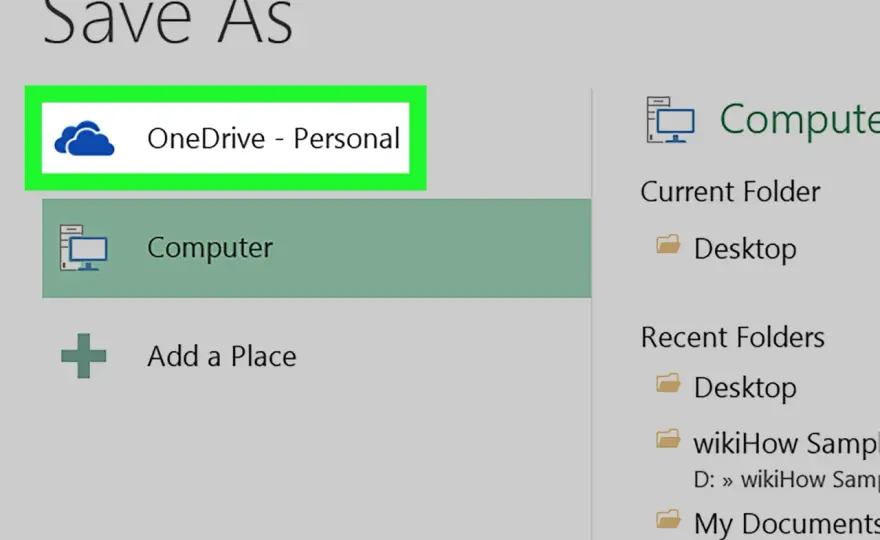This screenshot has height=540, width=880.
Task: Click the green plus icon
Action: click(84, 356)
